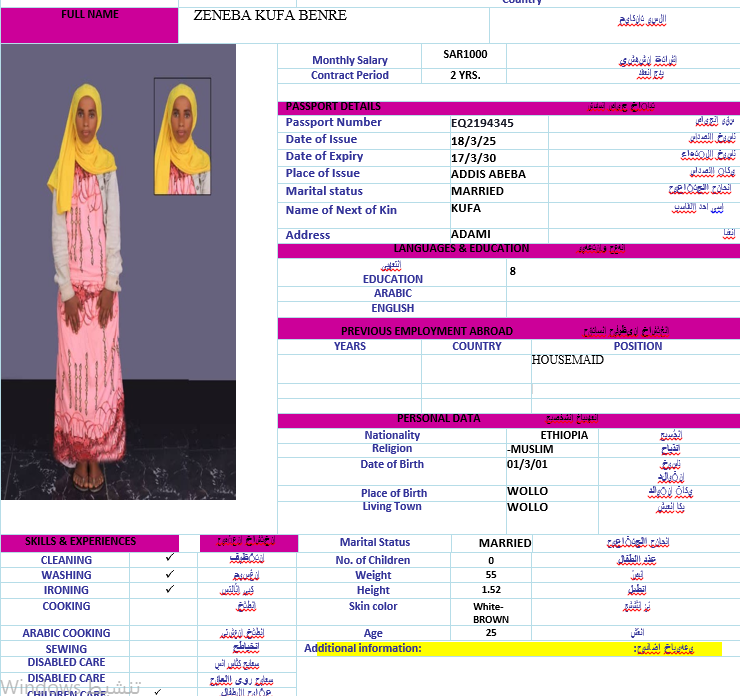
Task: Click WOLLO in Place of Birth row
Action: pos(527,491)
